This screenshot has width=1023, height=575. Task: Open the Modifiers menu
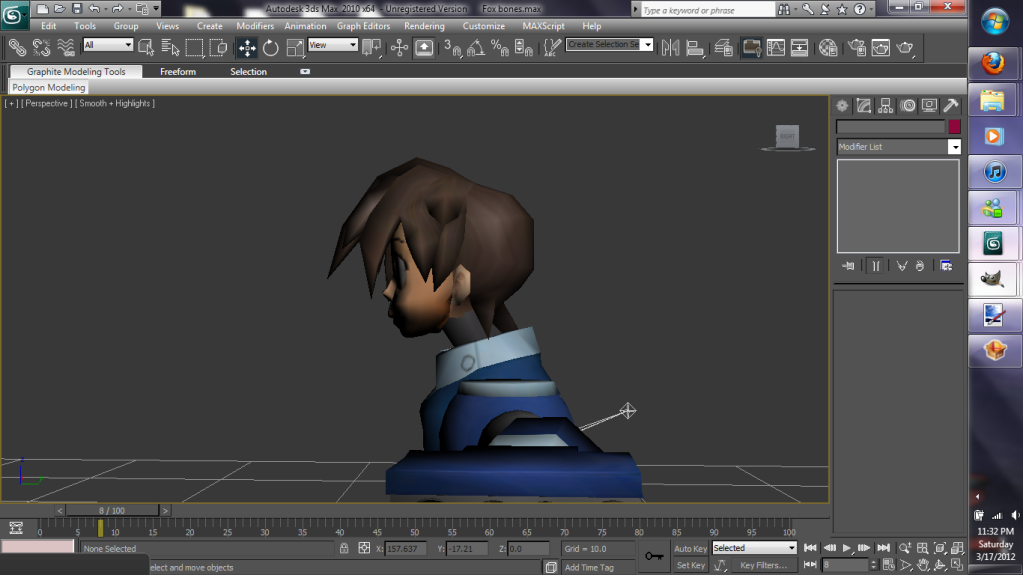(254, 26)
